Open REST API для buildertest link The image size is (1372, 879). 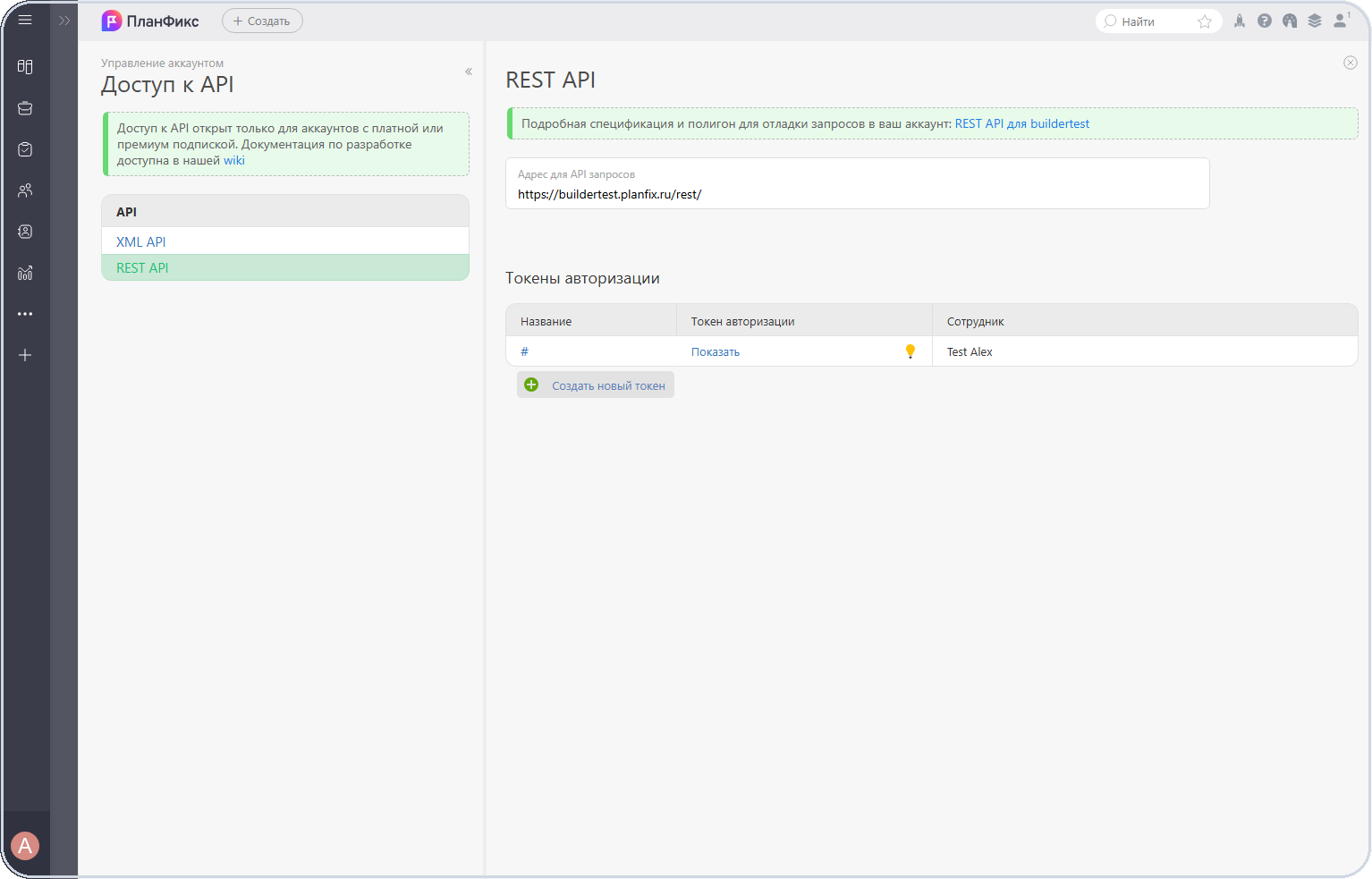[x=1022, y=123]
